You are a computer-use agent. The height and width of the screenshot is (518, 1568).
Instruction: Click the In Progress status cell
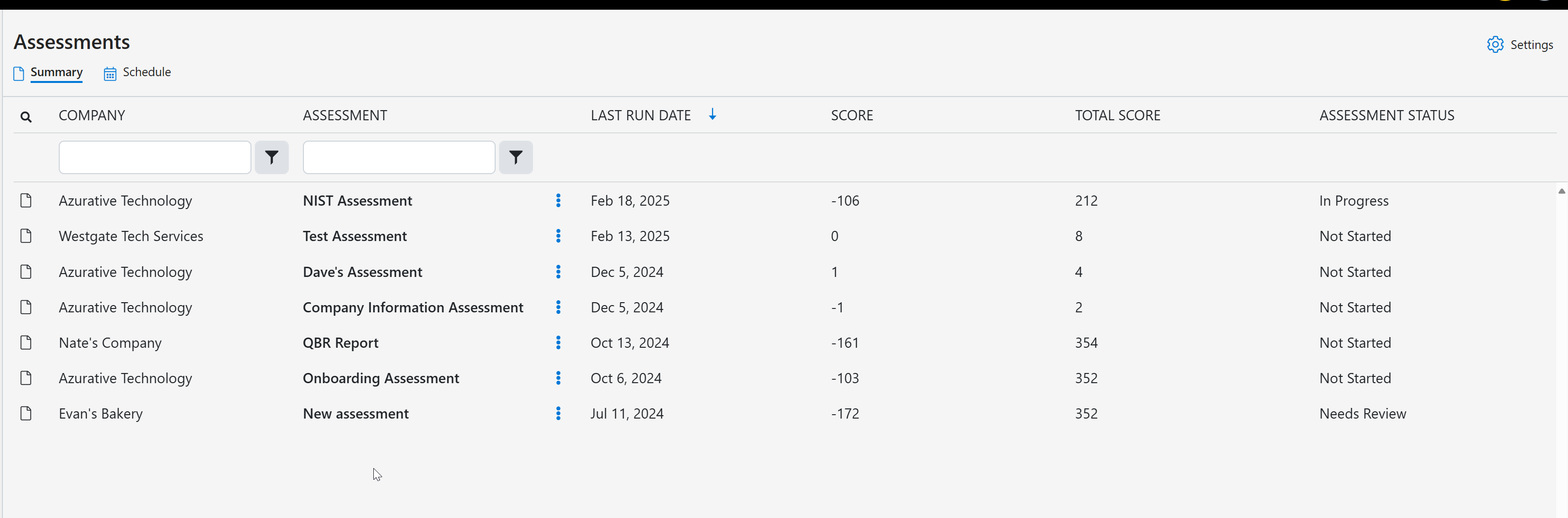click(x=1354, y=201)
